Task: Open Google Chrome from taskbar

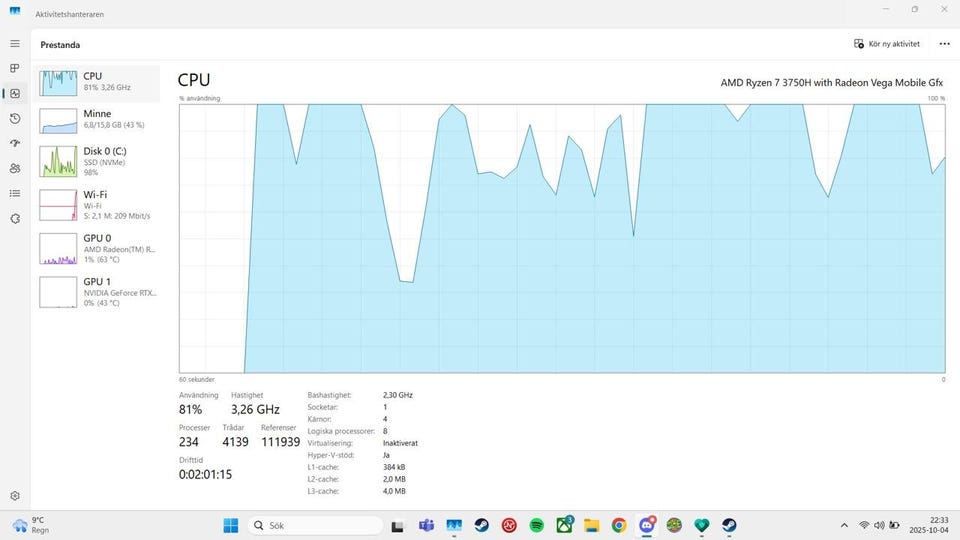Action: point(619,525)
